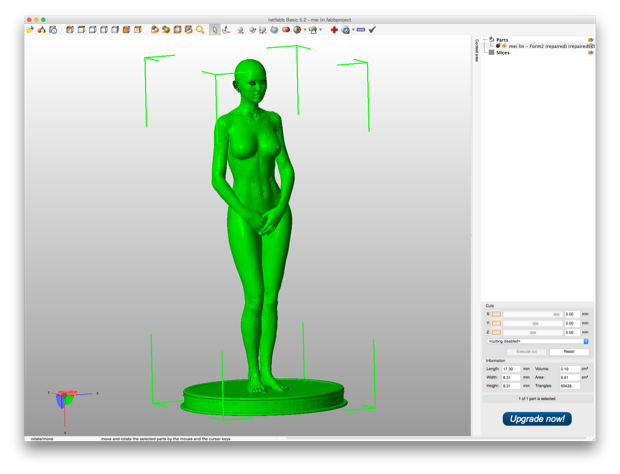This screenshot has height=474, width=620.
Task: Open dropdown arrow beside blue gear icon
Action: coord(353,30)
